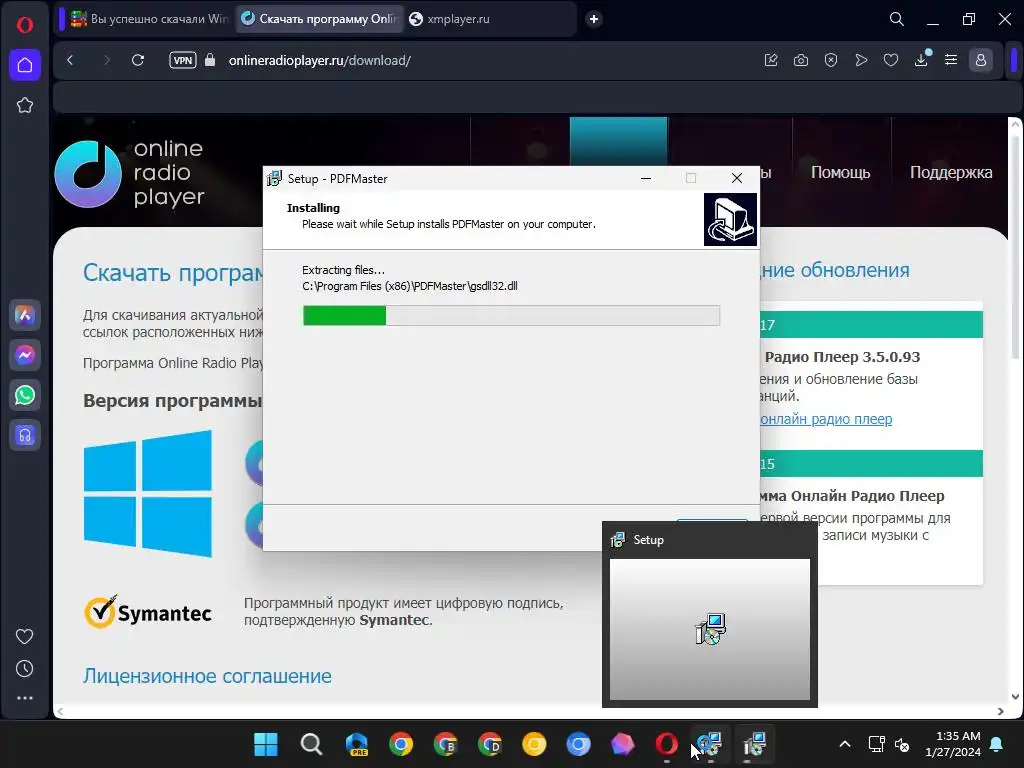
Task: Open Opera from the taskbar
Action: (x=667, y=744)
